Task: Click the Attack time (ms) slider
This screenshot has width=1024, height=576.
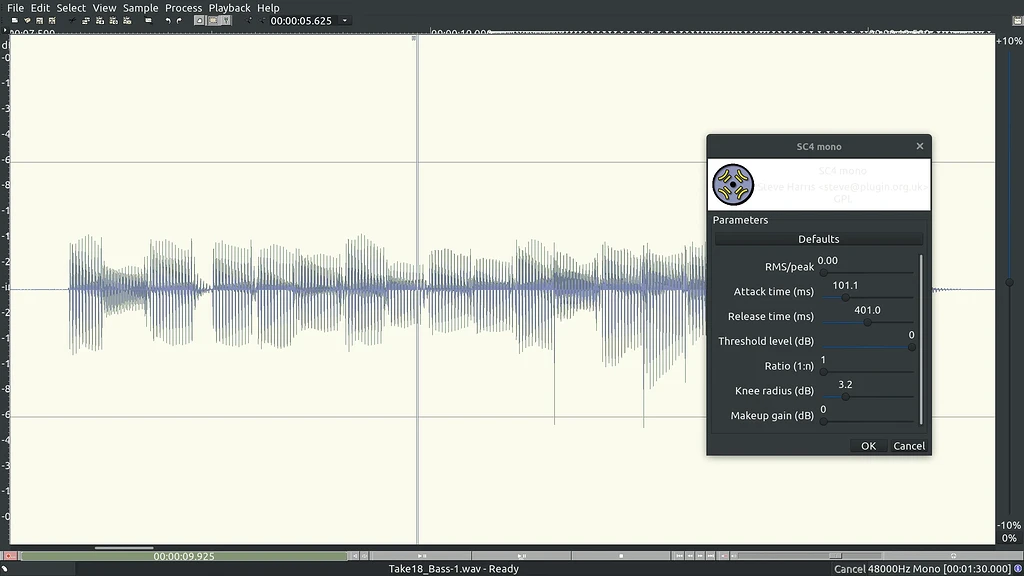Action: click(x=867, y=297)
